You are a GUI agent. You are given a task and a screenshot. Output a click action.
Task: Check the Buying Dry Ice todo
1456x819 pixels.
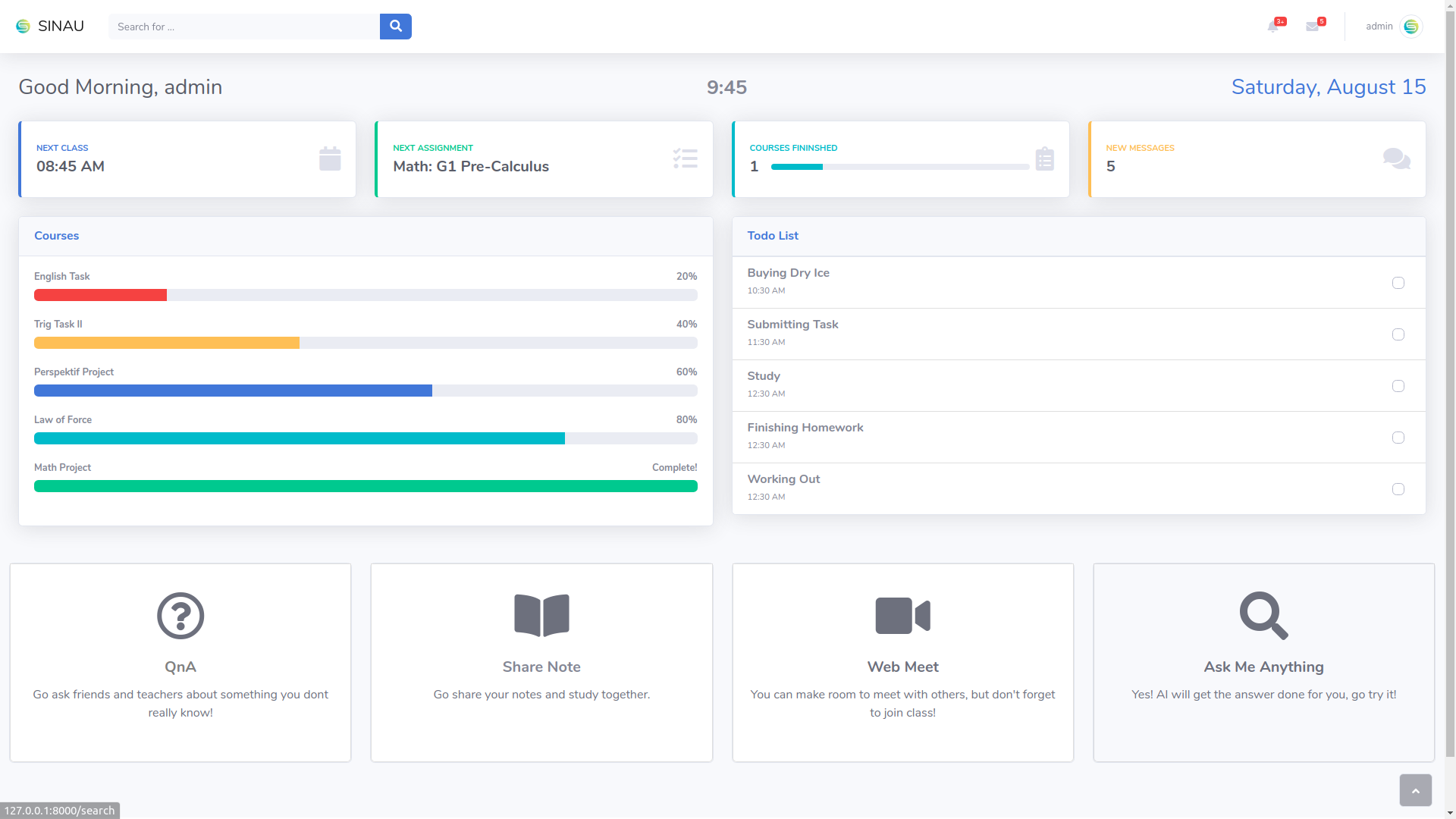(x=1398, y=283)
